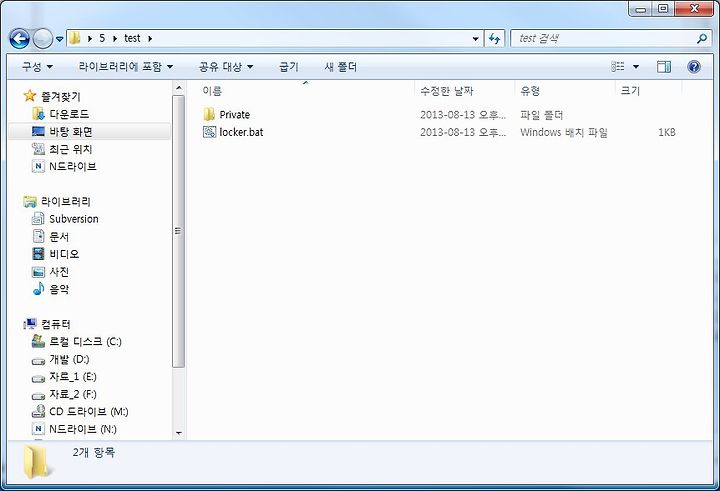Open the 공유 대상 menu

coord(225,67)
